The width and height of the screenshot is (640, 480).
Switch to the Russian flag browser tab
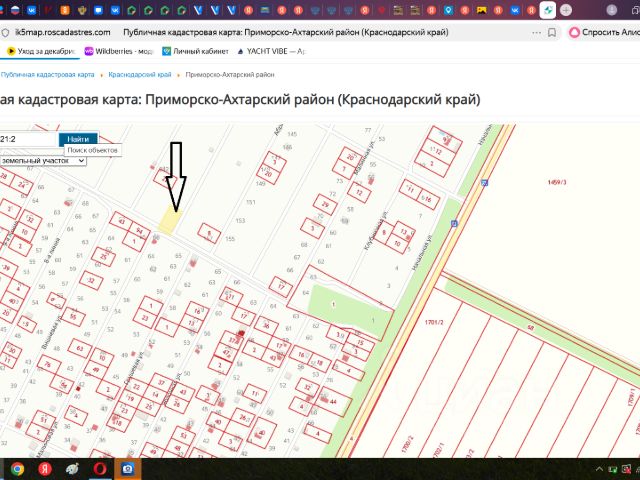tap(15, 10)
